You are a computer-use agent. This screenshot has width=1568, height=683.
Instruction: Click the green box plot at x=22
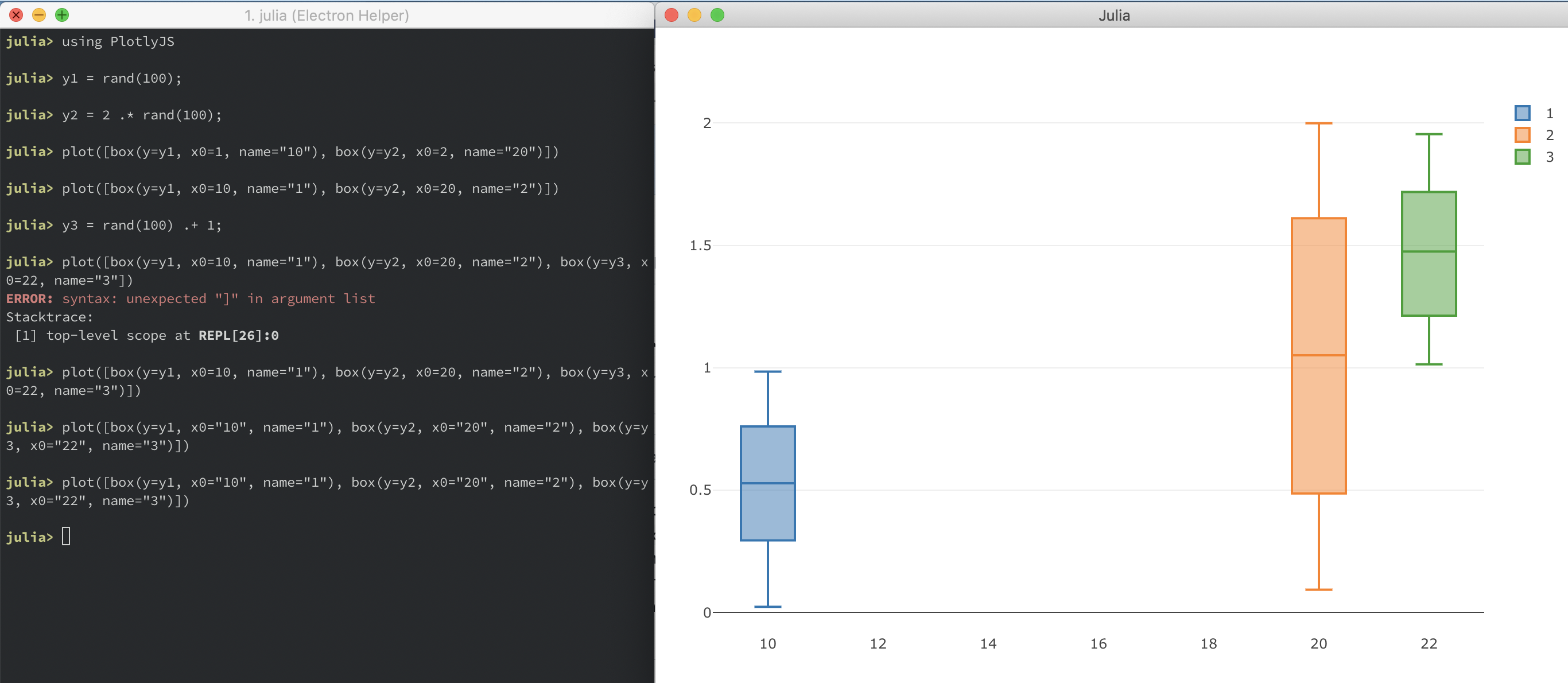click(x=1429, y=253)
